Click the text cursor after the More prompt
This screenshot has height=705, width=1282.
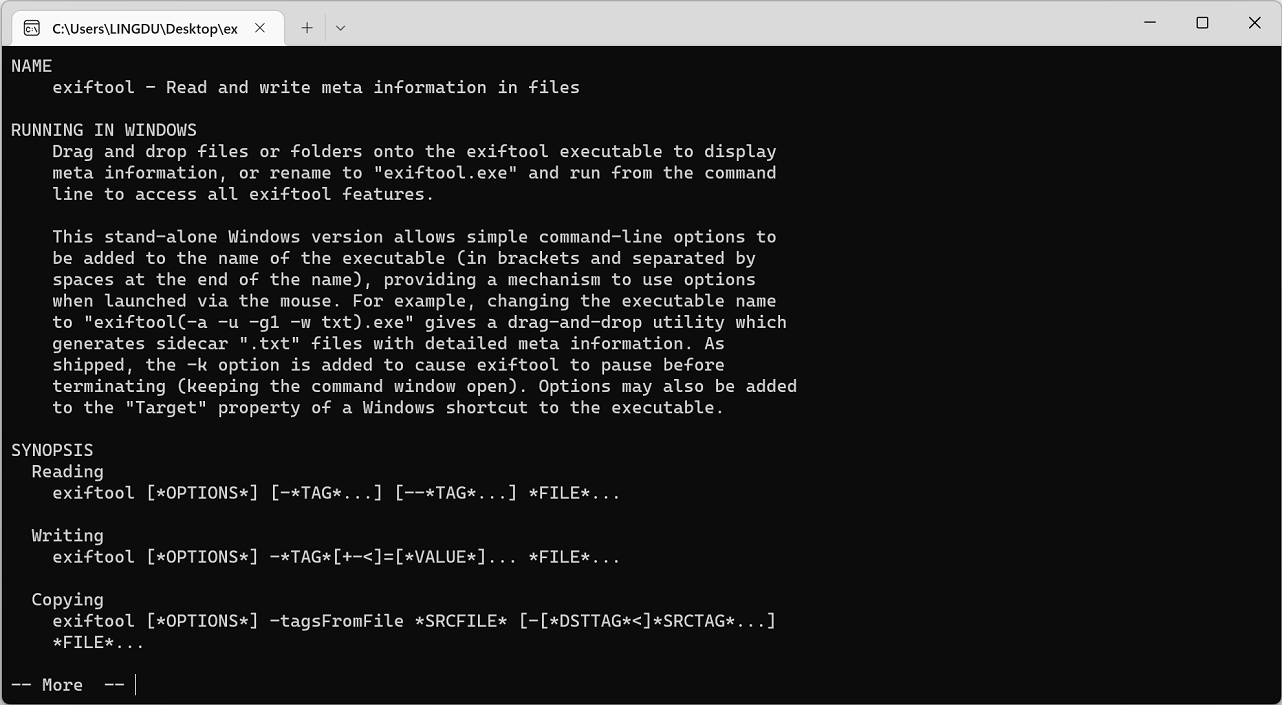(135, 685)
